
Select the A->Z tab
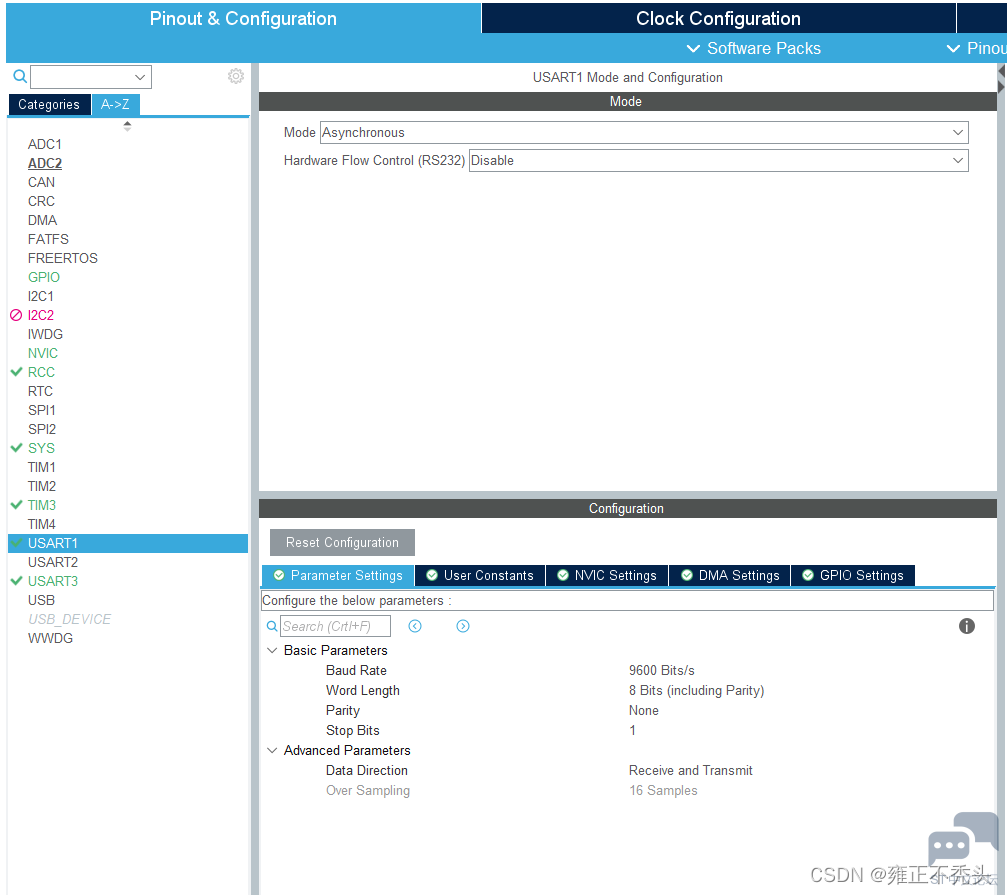pos(115,105)
